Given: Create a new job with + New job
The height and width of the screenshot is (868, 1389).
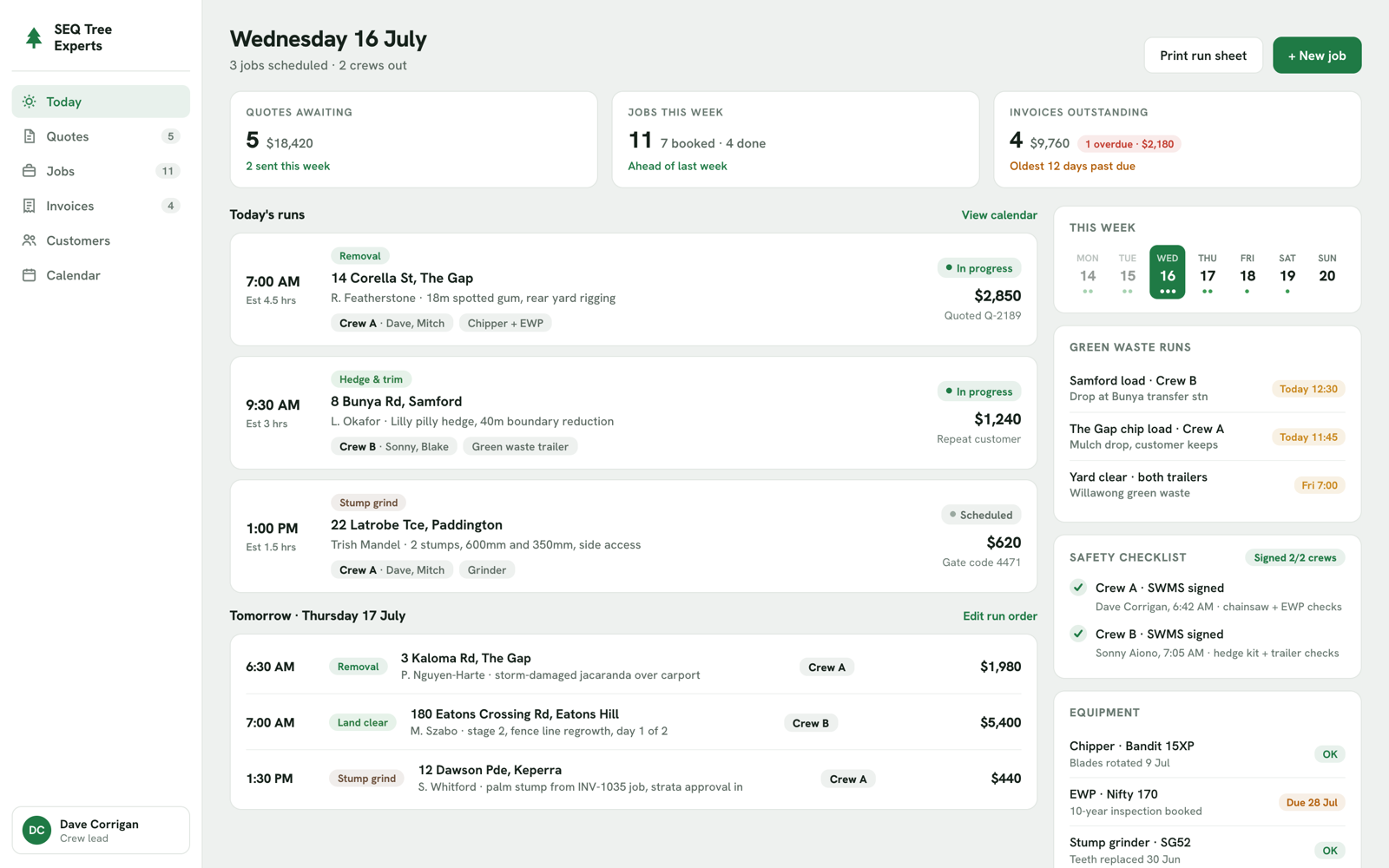Looking at the screenshot, I should [x=1317, y=56].
